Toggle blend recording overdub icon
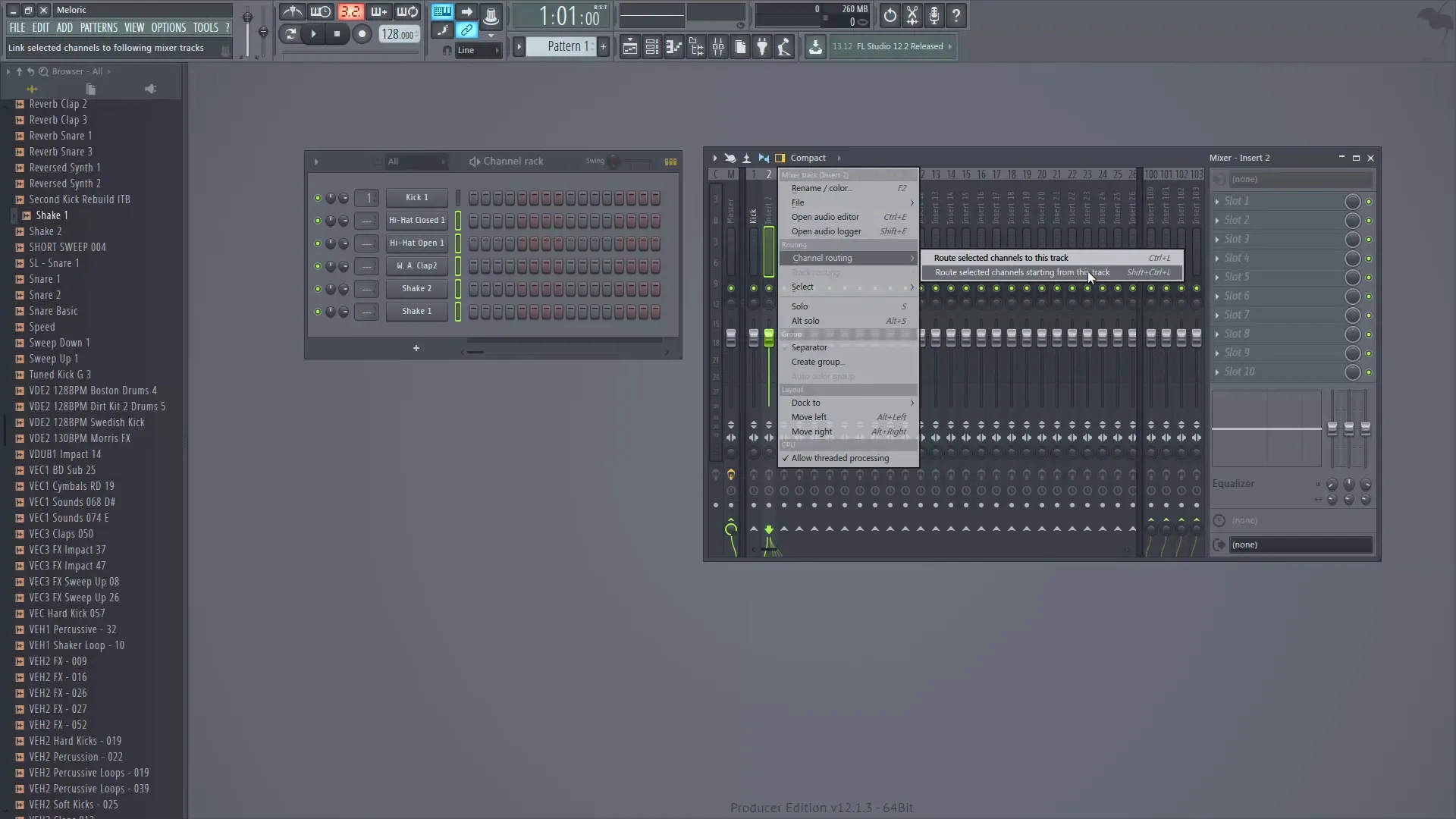Screen dimensions: 1456x819 pos(378,12)
